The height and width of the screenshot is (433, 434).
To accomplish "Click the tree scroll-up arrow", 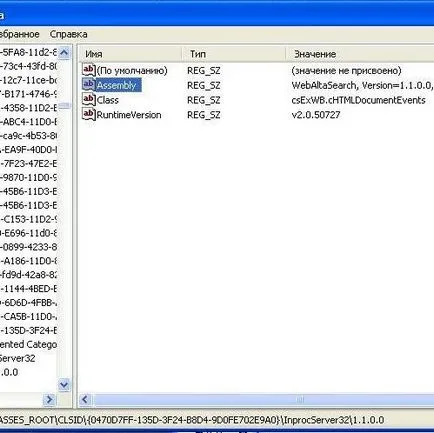I will pyautogui.click(x=64, y=53).
